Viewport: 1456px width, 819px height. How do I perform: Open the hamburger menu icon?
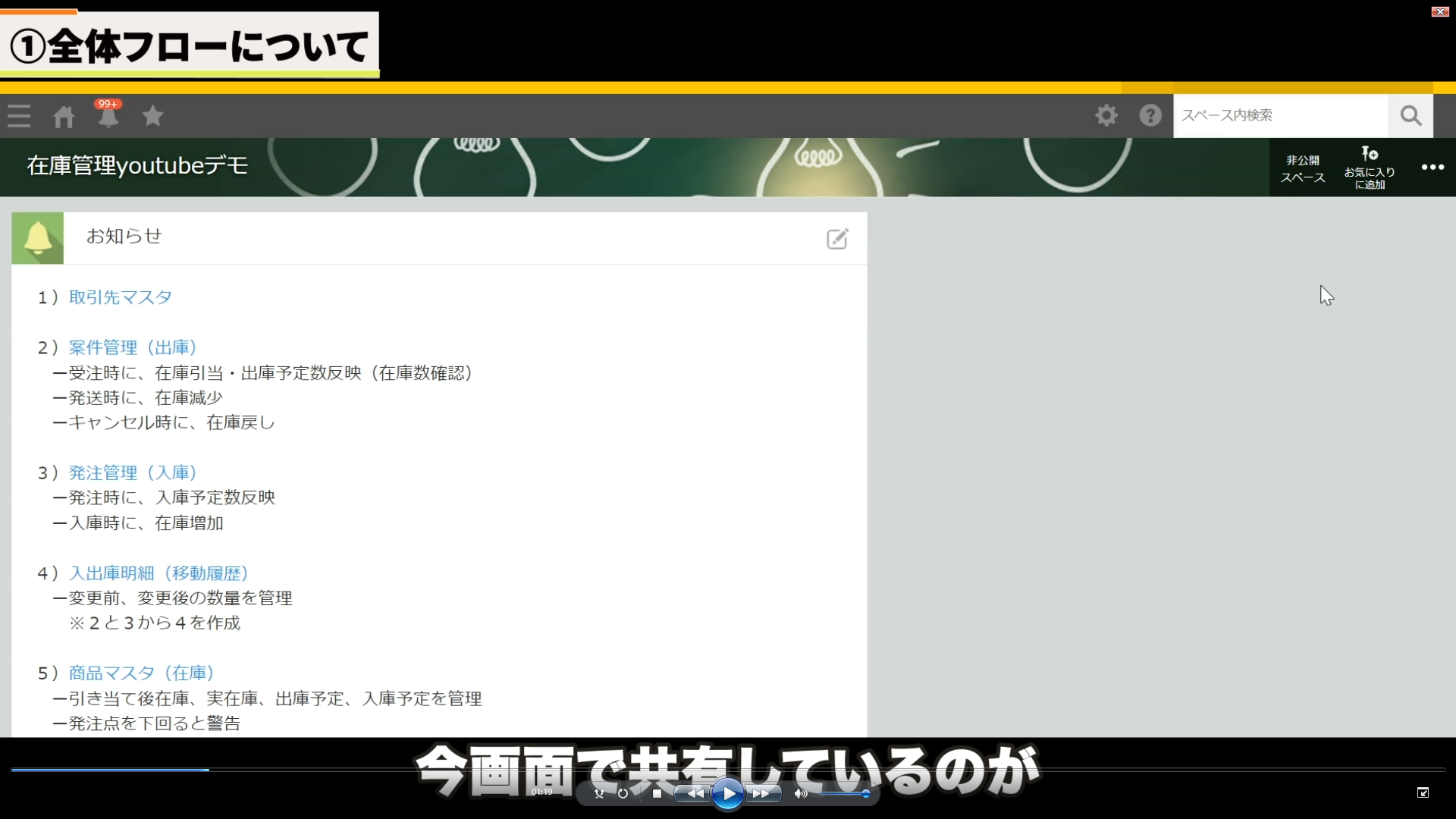coord(19,116)
